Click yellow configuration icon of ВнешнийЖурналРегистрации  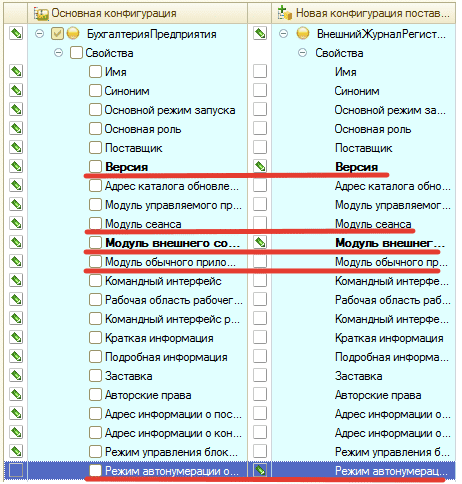(303, 33)
